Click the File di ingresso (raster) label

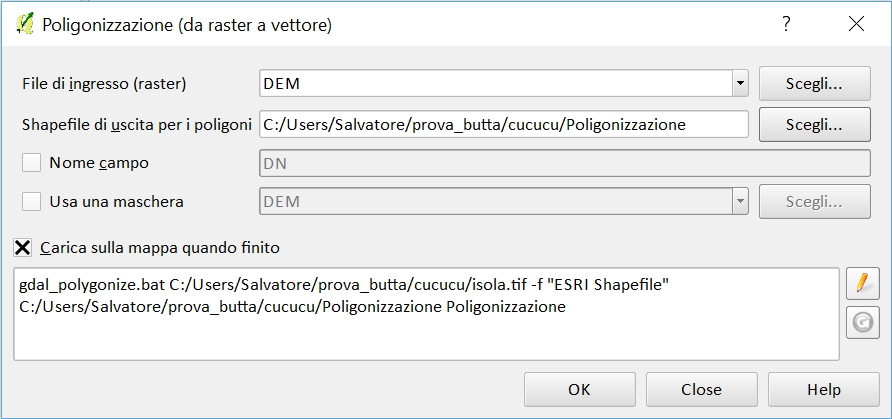105,83
